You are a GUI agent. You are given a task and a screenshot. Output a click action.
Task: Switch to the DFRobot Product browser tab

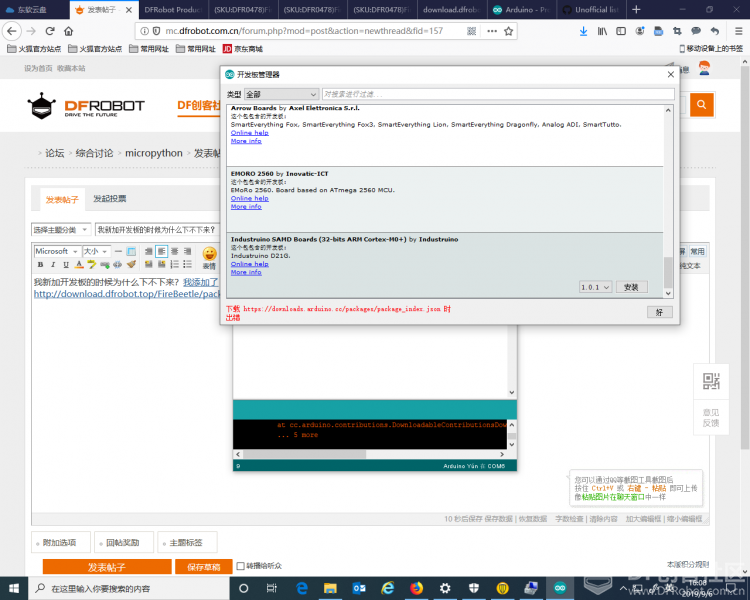pyautogui.click(x=173, y=10)
